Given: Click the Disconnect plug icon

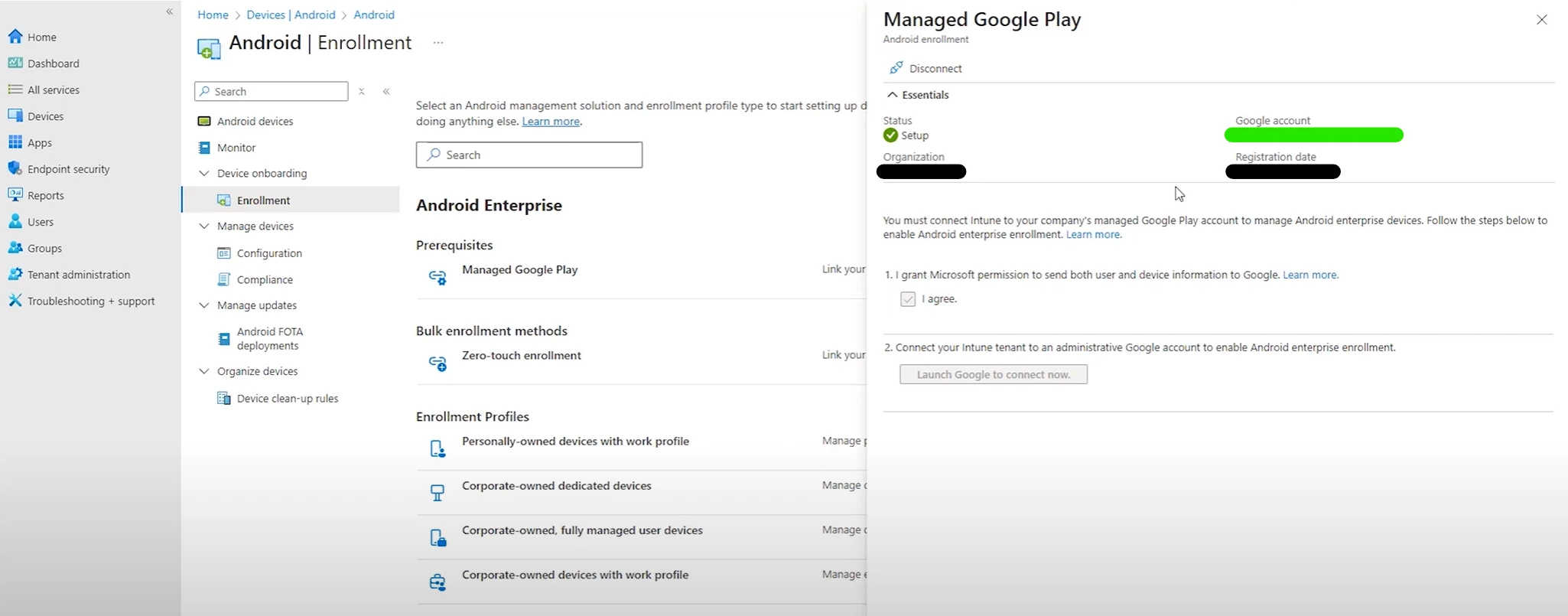Looking at the screenshot, I should point(896,68).
